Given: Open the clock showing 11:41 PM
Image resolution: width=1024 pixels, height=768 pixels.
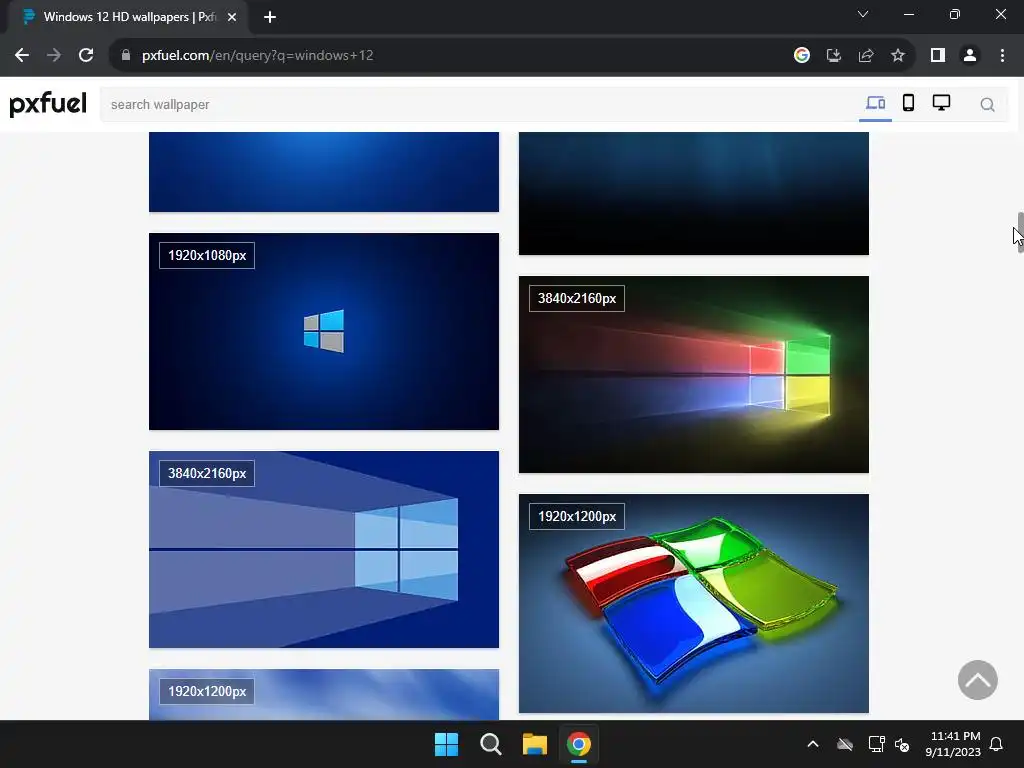Looking at the screenshot, I should coord(953,744).
